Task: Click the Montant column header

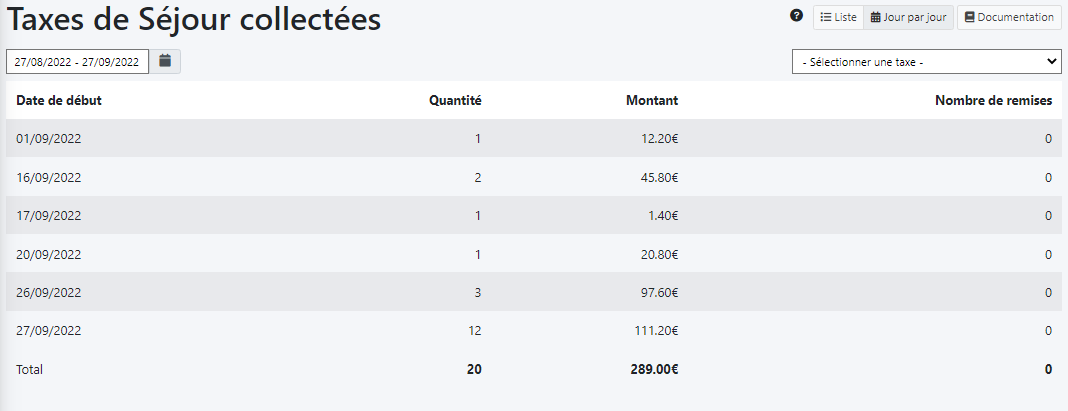Action: coord(652,100)
